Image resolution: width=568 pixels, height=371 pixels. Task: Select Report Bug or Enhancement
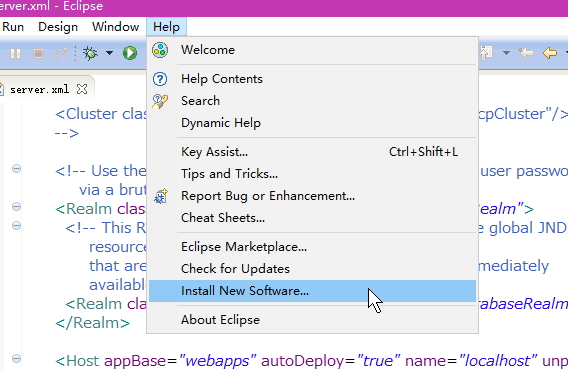pos(312,196)
